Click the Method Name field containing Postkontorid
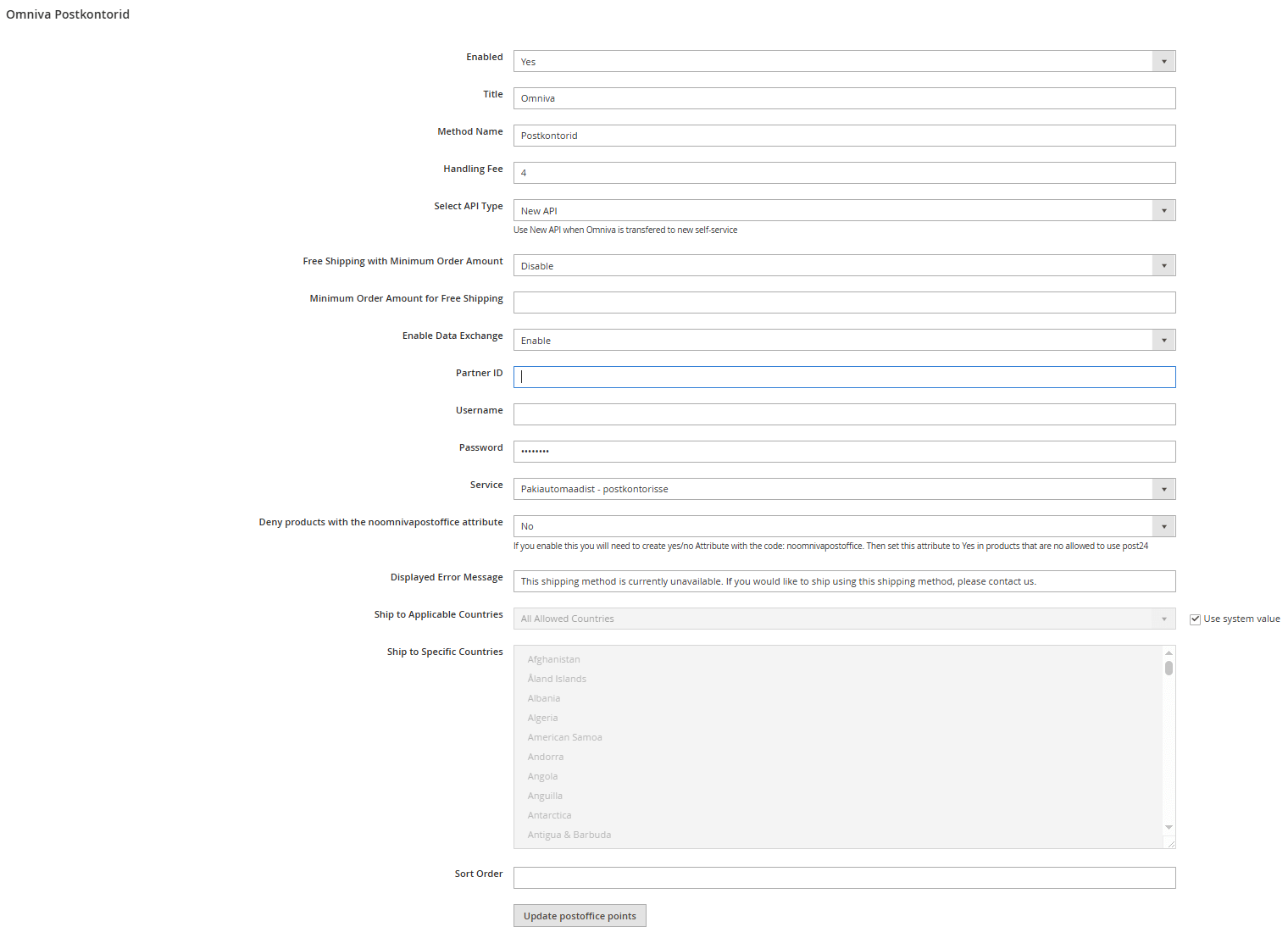Image resolution: width=1288 pixels, height=938 pixels. pos(844,136)
